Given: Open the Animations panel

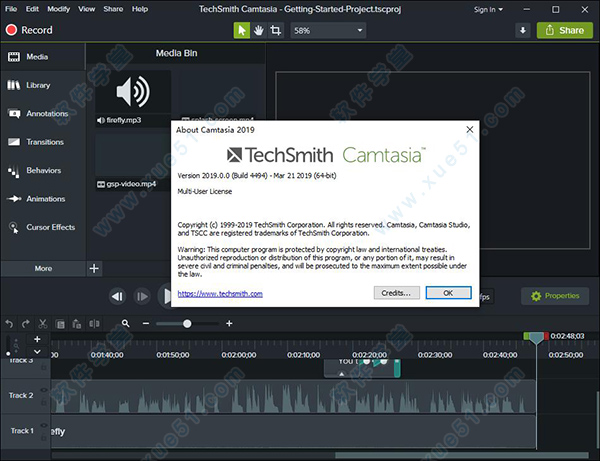Looking at the screenshot, I should tap(42, 199).
